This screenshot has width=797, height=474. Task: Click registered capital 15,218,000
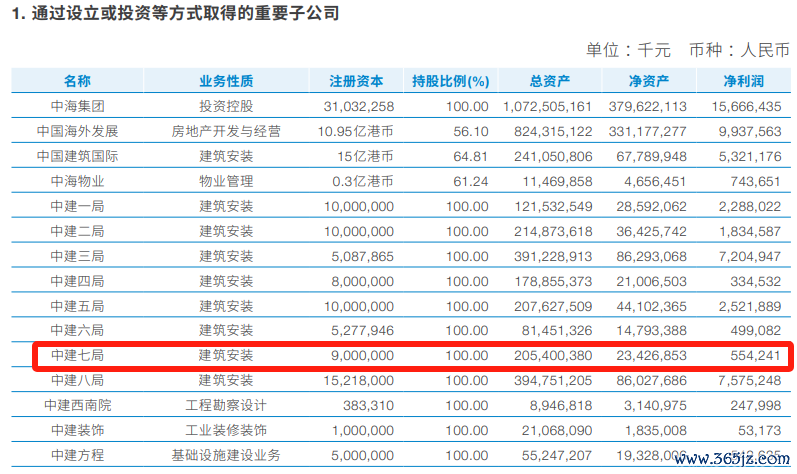click(x=359, y=380)
